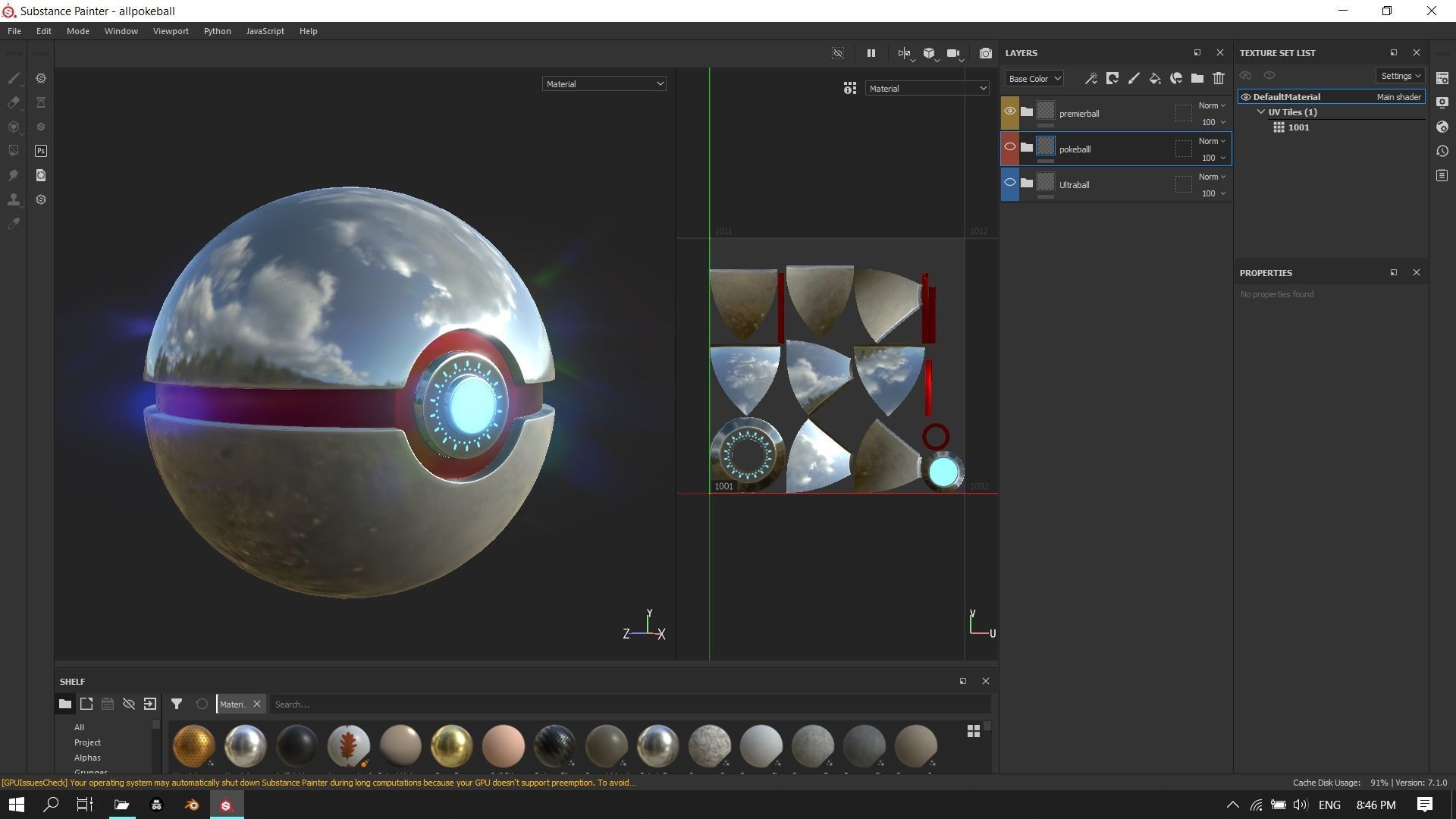The height and width of the screenshot is (819, 1456).
Task: Open the Mode menu
Action: point(78,31)
